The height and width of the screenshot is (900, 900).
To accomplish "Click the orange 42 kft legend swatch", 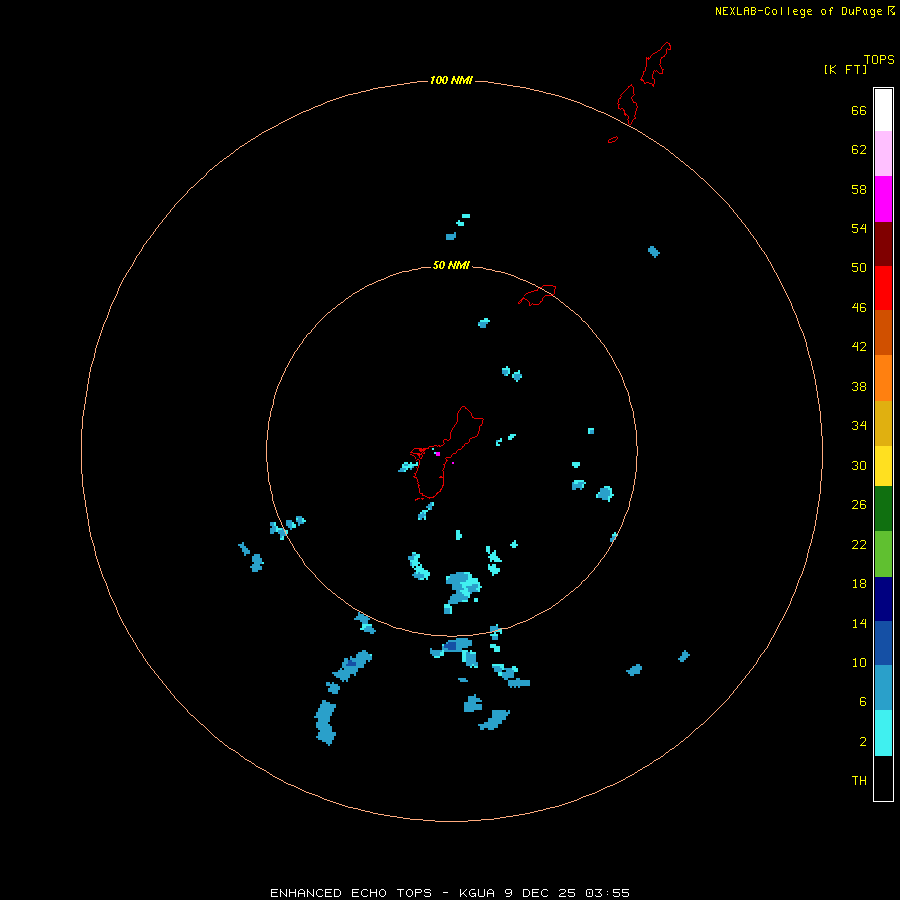I will point(883,378).
